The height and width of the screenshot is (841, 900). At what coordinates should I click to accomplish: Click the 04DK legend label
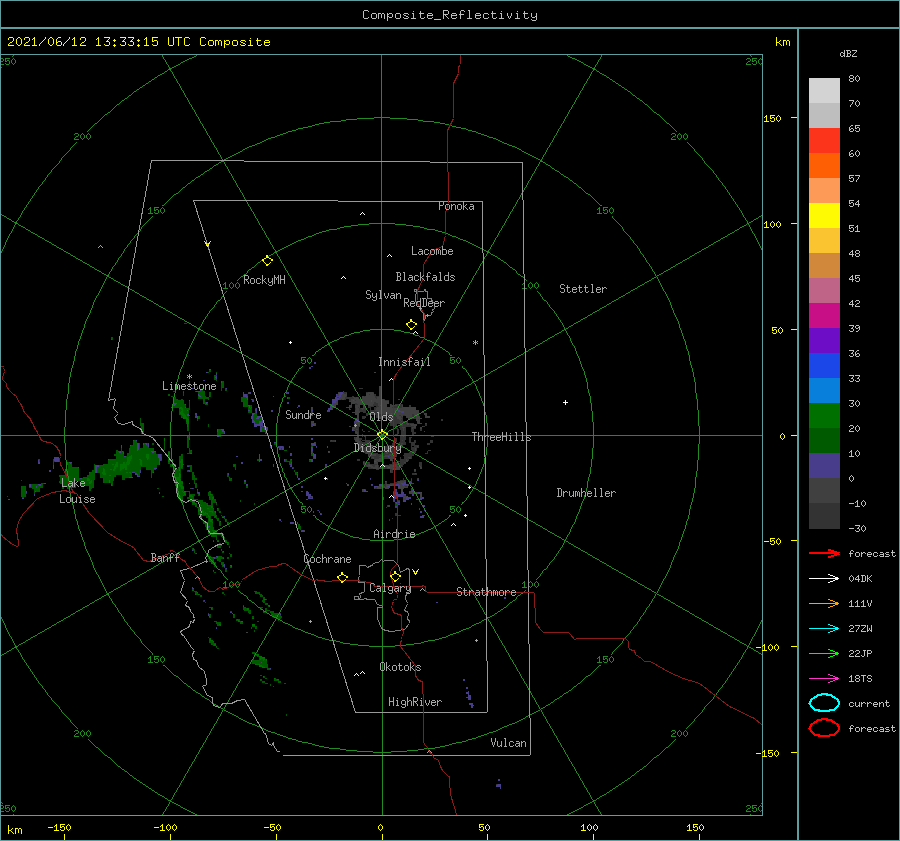(x=860, y=579)
